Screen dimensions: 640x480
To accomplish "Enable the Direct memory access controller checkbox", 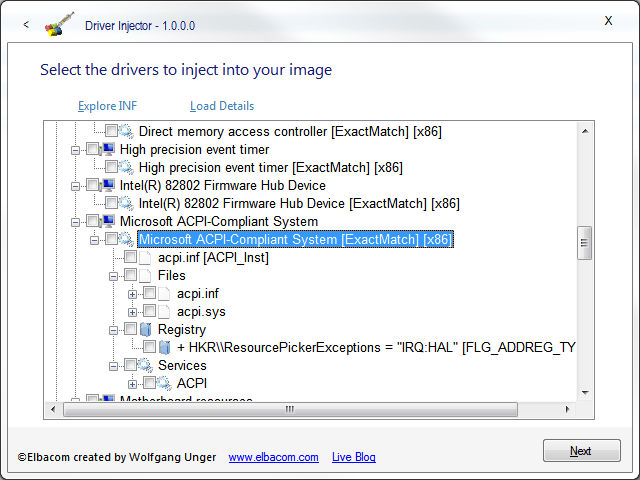I will point(112,131).
